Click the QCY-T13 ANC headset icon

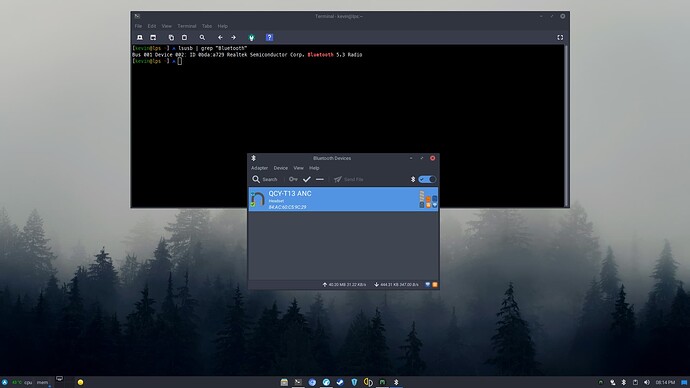pos(257,199)
